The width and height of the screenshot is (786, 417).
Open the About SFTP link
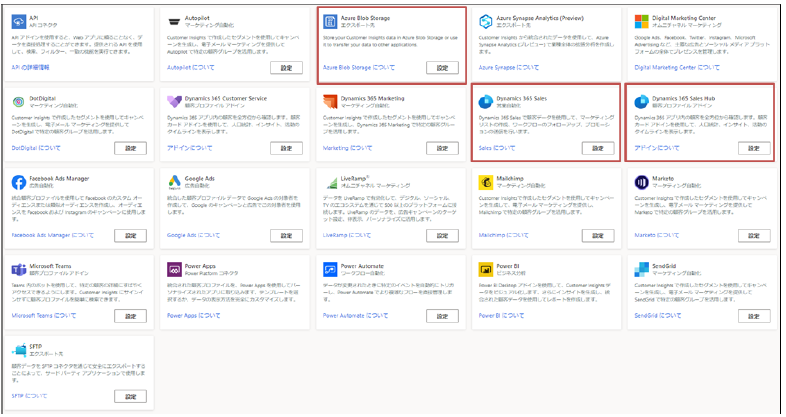[29, 396]
